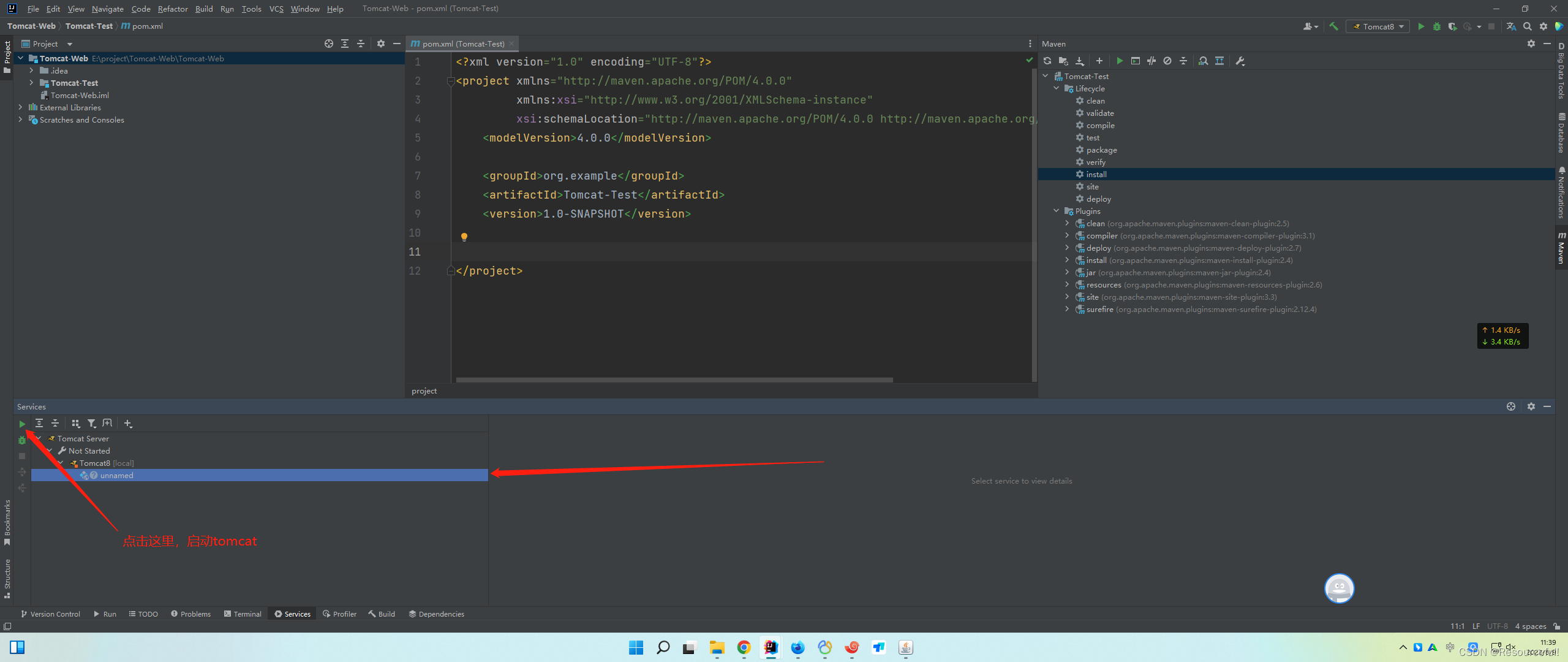Click the Maven side tab on right edge
This screenshot has width=1568, height=662.
(1561, 248)
